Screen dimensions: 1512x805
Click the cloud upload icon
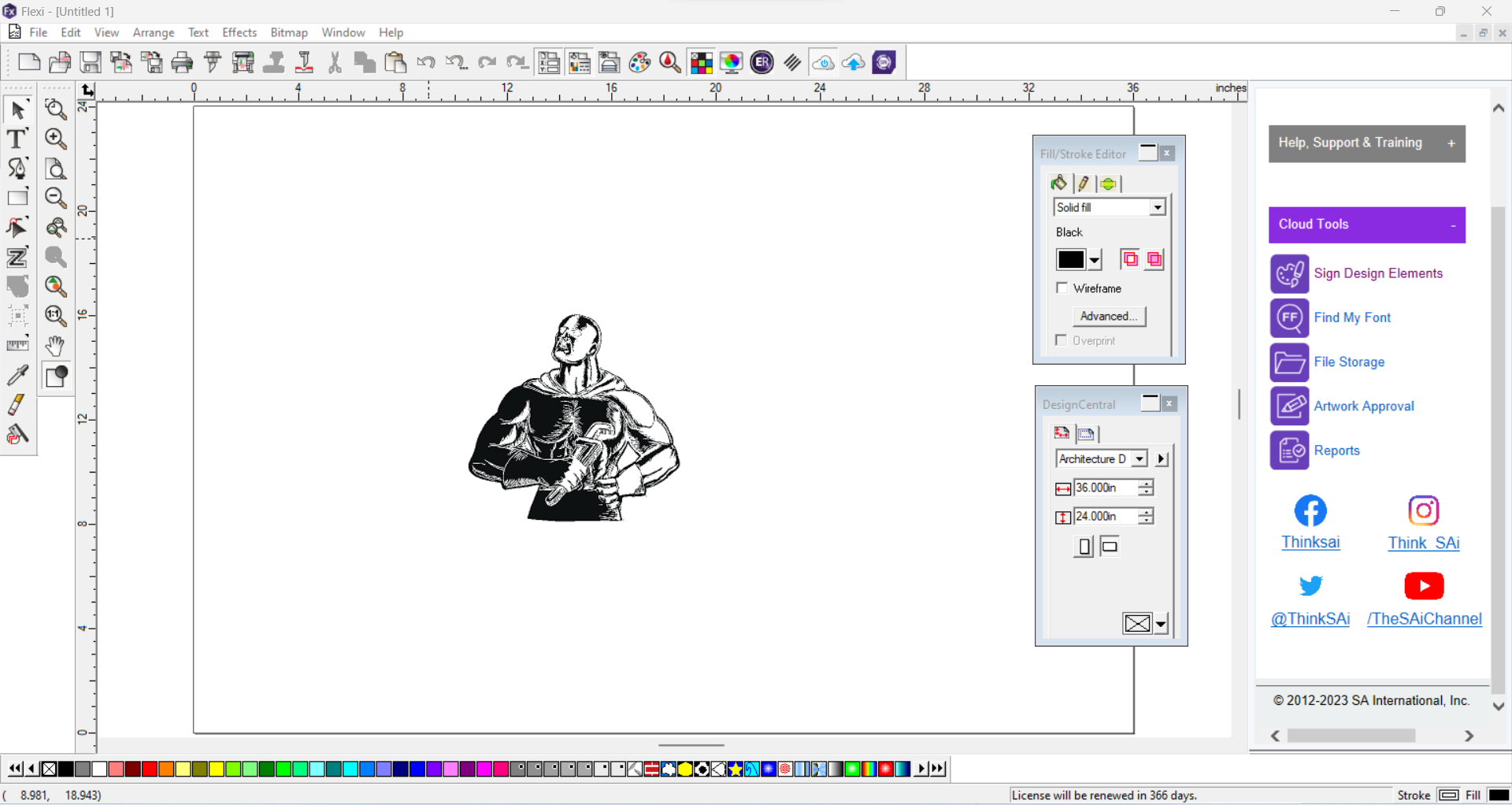(x=854, y=62)
